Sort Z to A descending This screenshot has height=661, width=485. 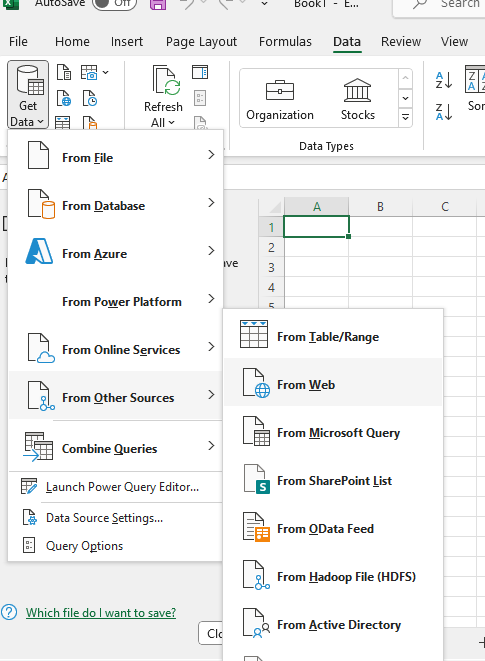point(444,112)
